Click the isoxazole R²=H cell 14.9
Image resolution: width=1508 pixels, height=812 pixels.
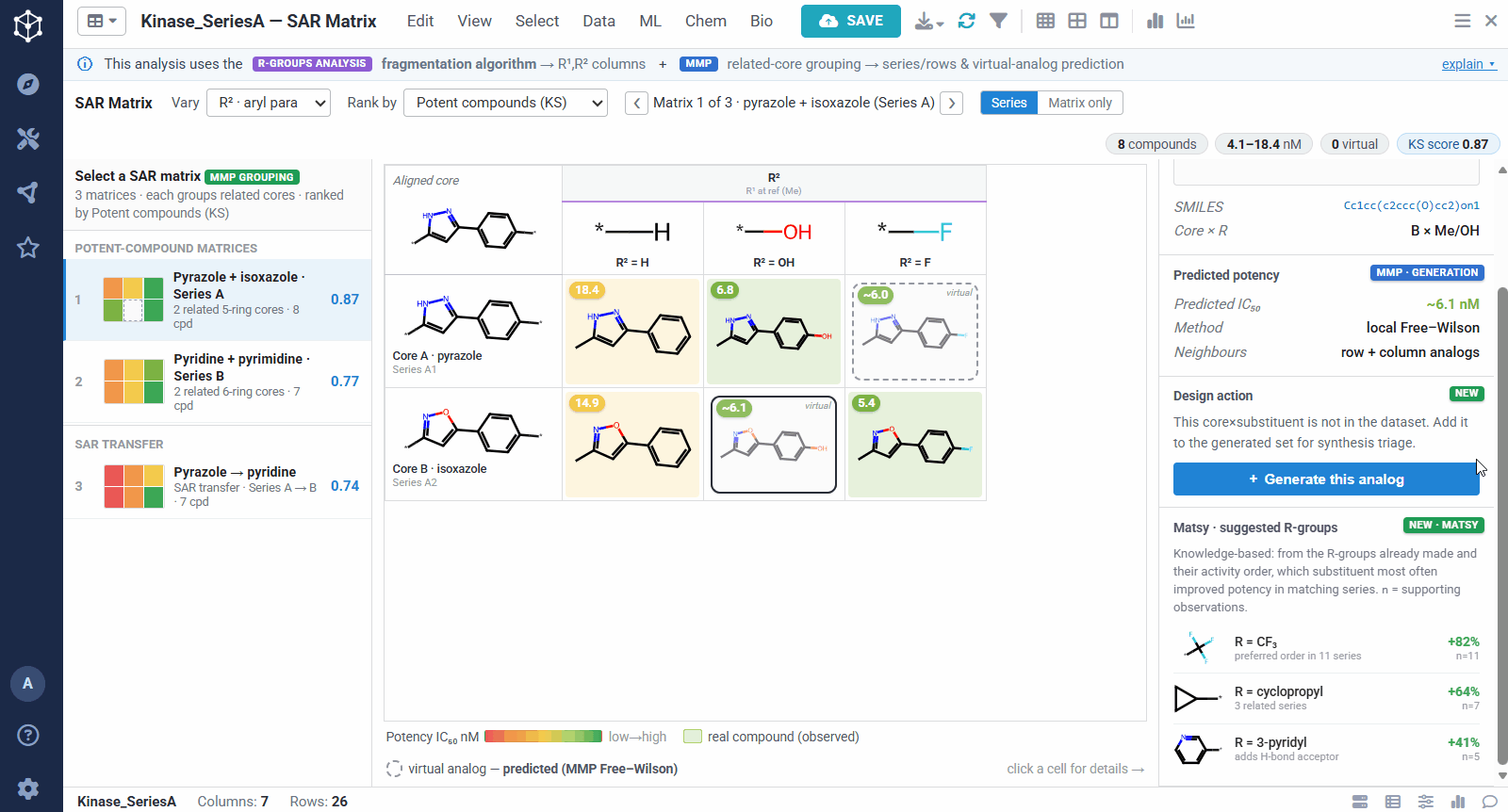(x=632, y=445)
